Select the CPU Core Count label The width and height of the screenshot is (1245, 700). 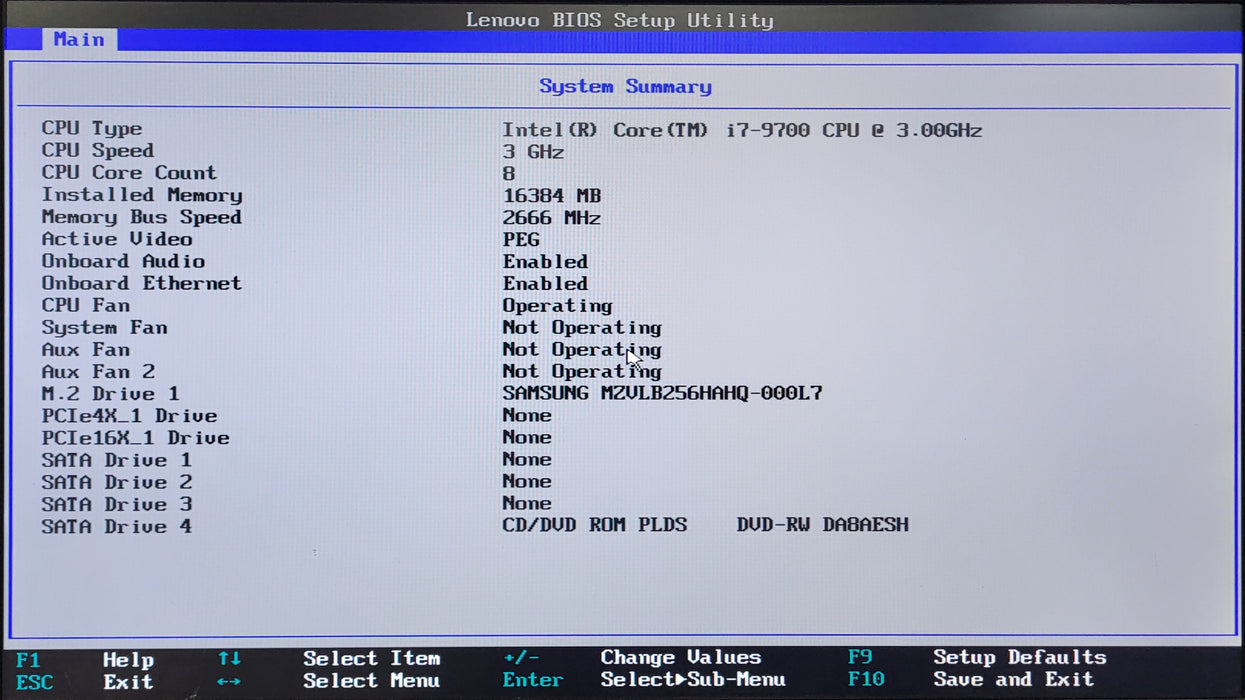click(x=129, y=173)
